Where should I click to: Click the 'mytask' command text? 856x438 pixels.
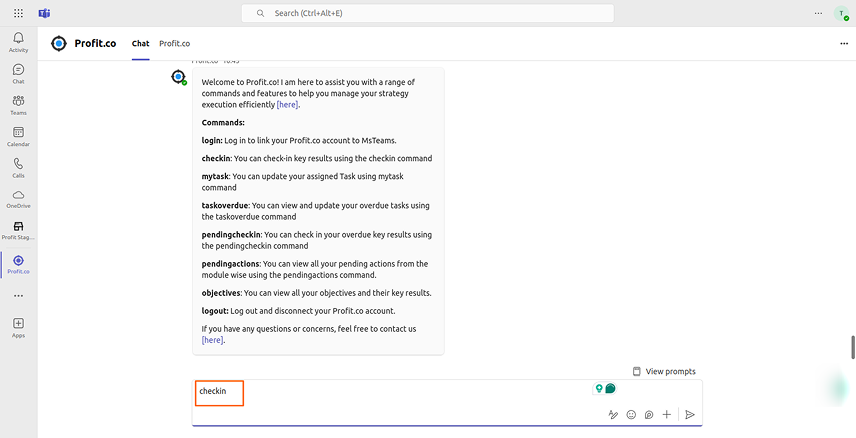click(215, 176)
